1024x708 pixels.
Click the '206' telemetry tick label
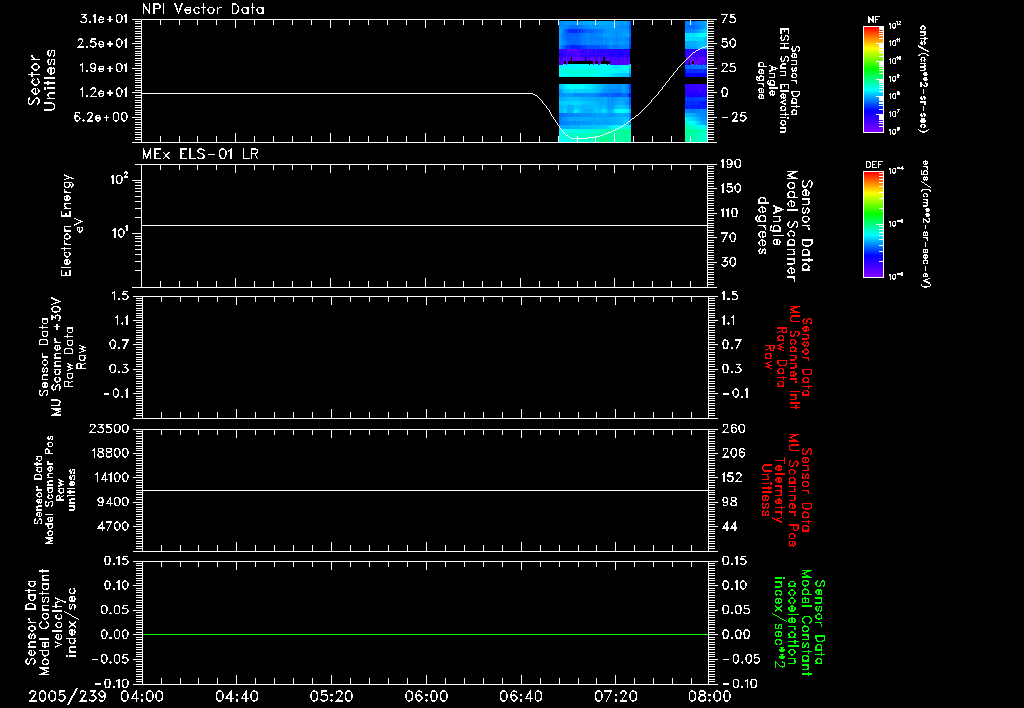point(733,453)
